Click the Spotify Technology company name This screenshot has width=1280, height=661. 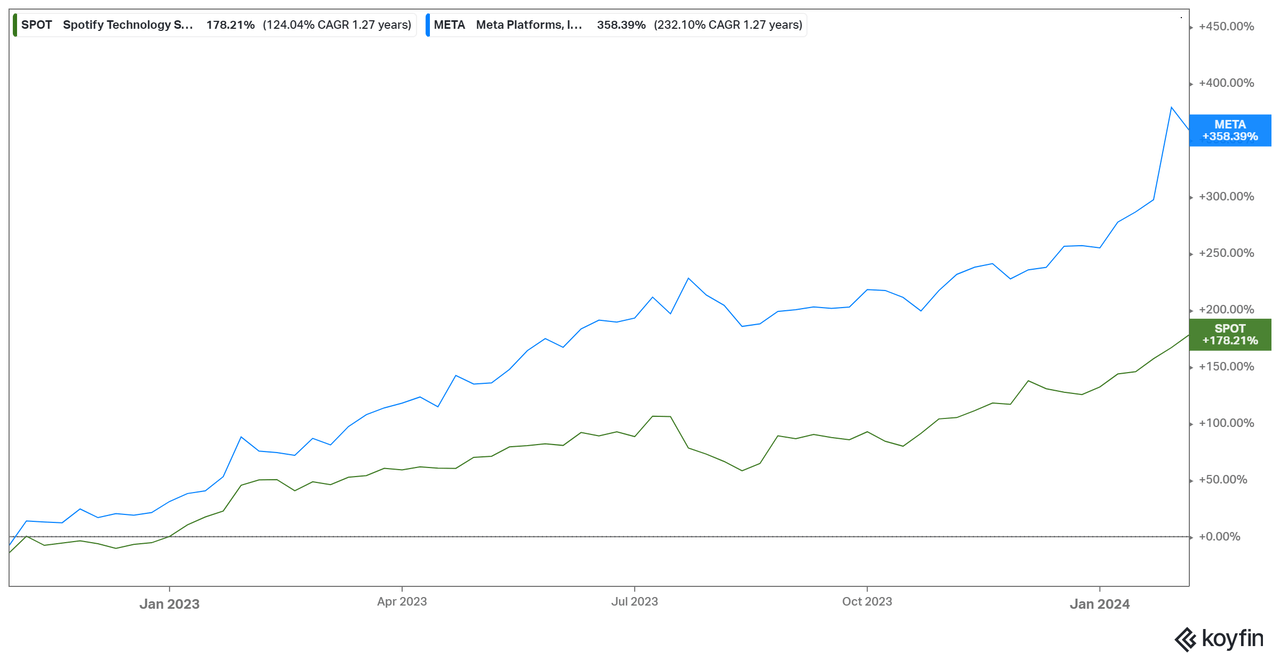tap(128, 25)
